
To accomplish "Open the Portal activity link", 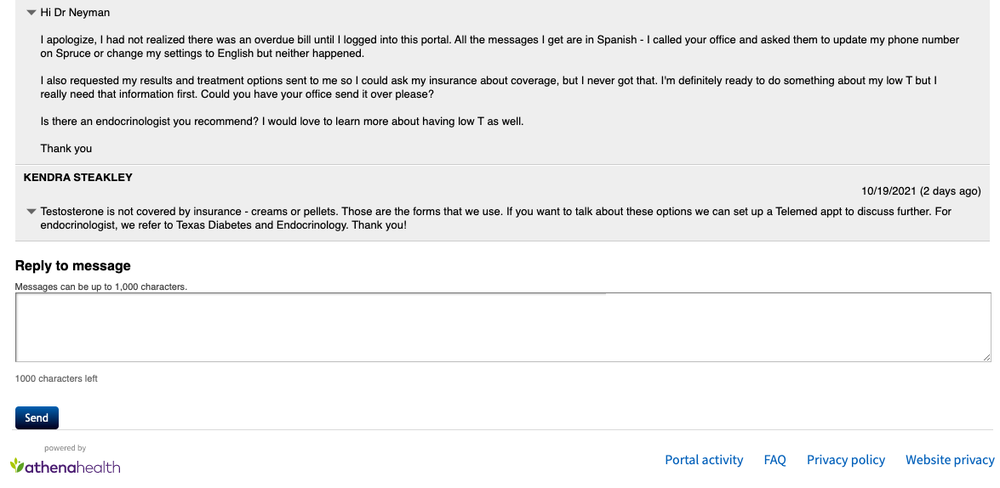I will tap(704, 460).
